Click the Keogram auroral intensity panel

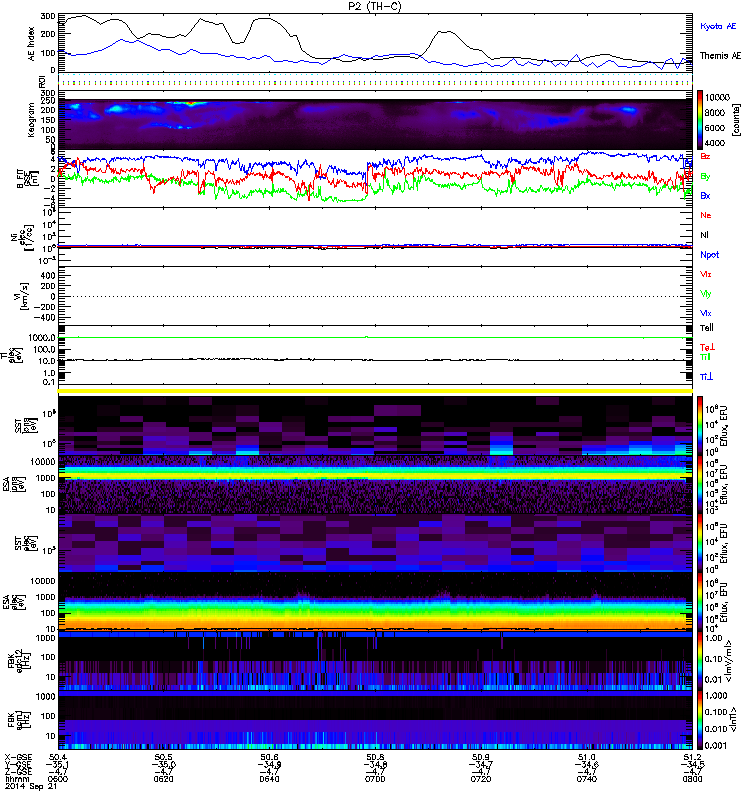click(x=375, y=120)
